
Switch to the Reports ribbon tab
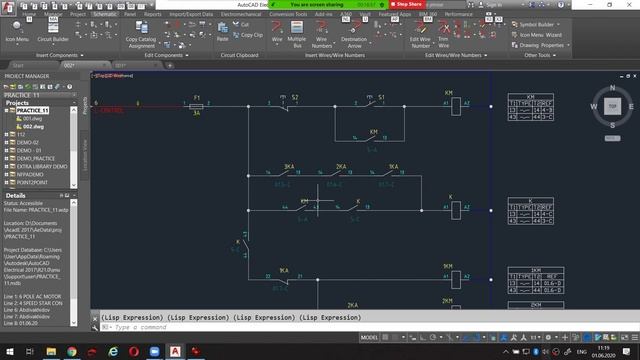[x=152, y=14]
